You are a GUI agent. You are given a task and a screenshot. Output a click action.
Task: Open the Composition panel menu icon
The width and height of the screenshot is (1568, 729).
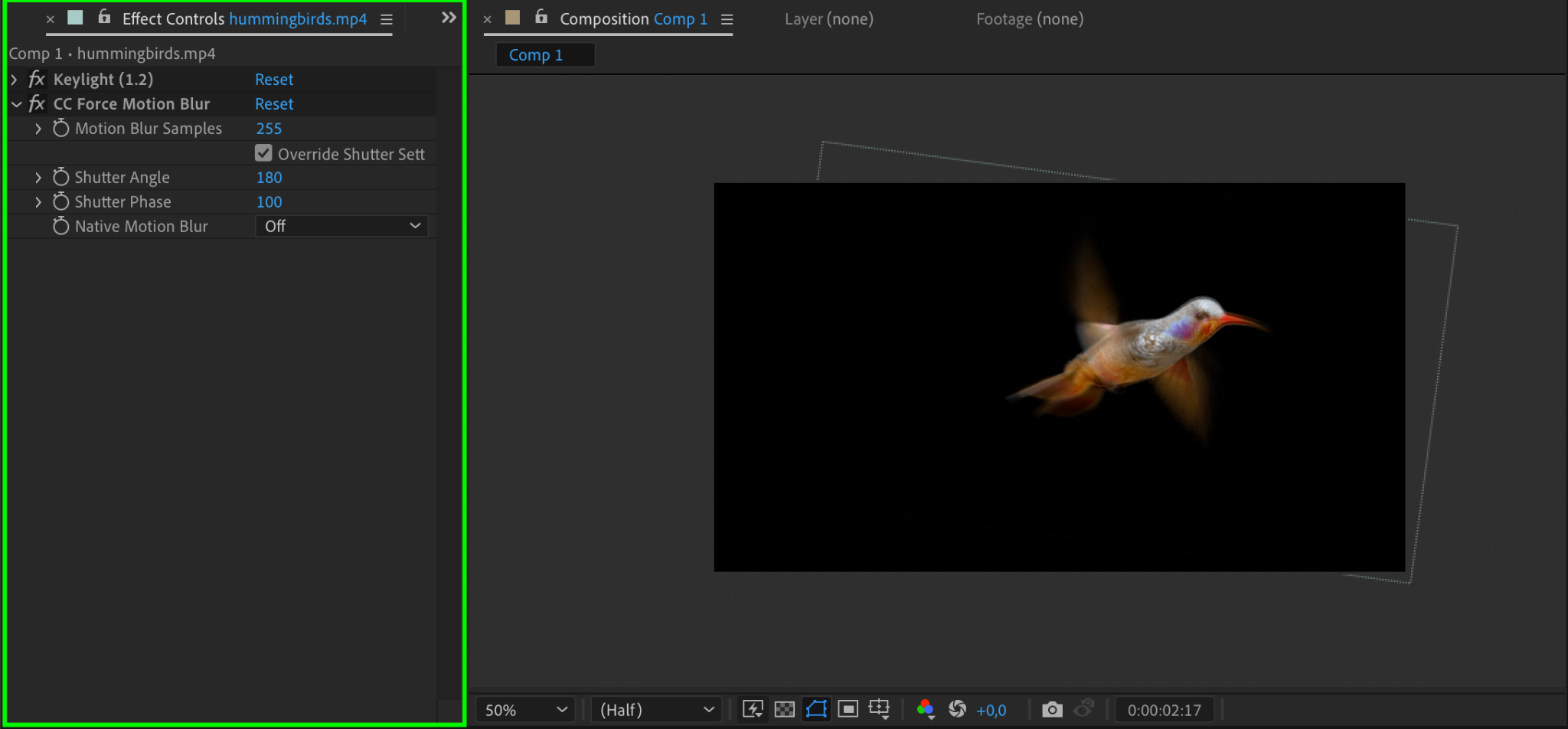[727, 20]
